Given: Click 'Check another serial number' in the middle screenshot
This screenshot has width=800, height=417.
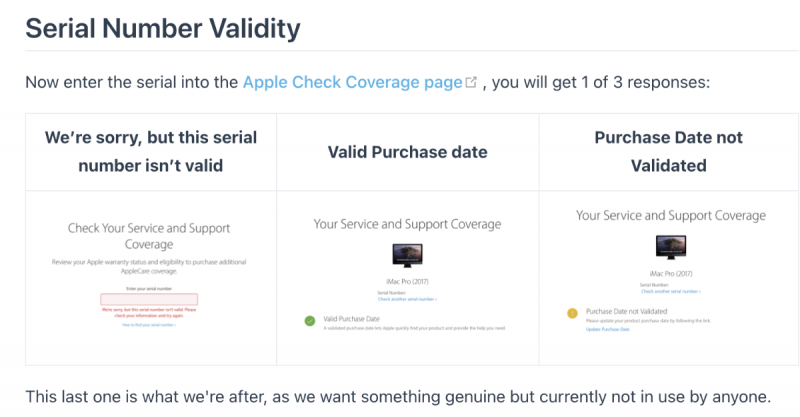Looking at the screenshot, I should (406, 299).
